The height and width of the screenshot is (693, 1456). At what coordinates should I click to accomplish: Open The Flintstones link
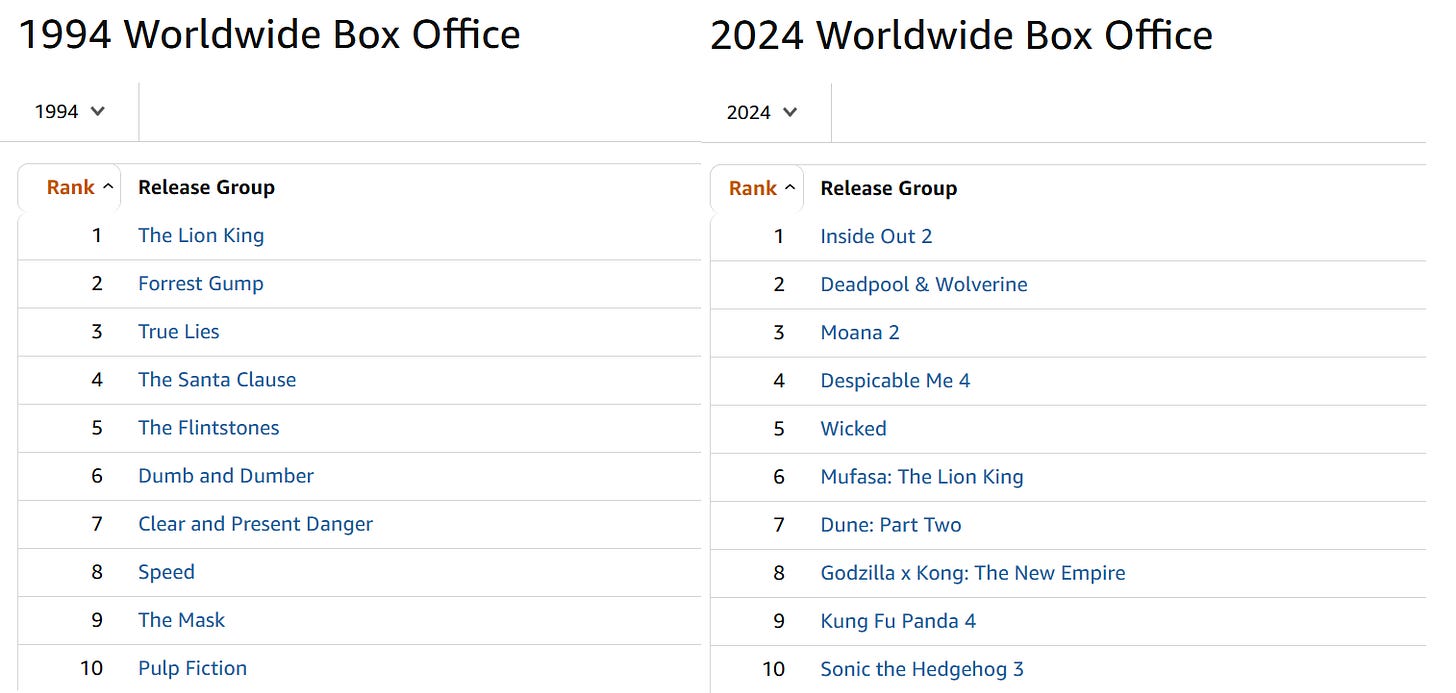[x=209, y=428]
